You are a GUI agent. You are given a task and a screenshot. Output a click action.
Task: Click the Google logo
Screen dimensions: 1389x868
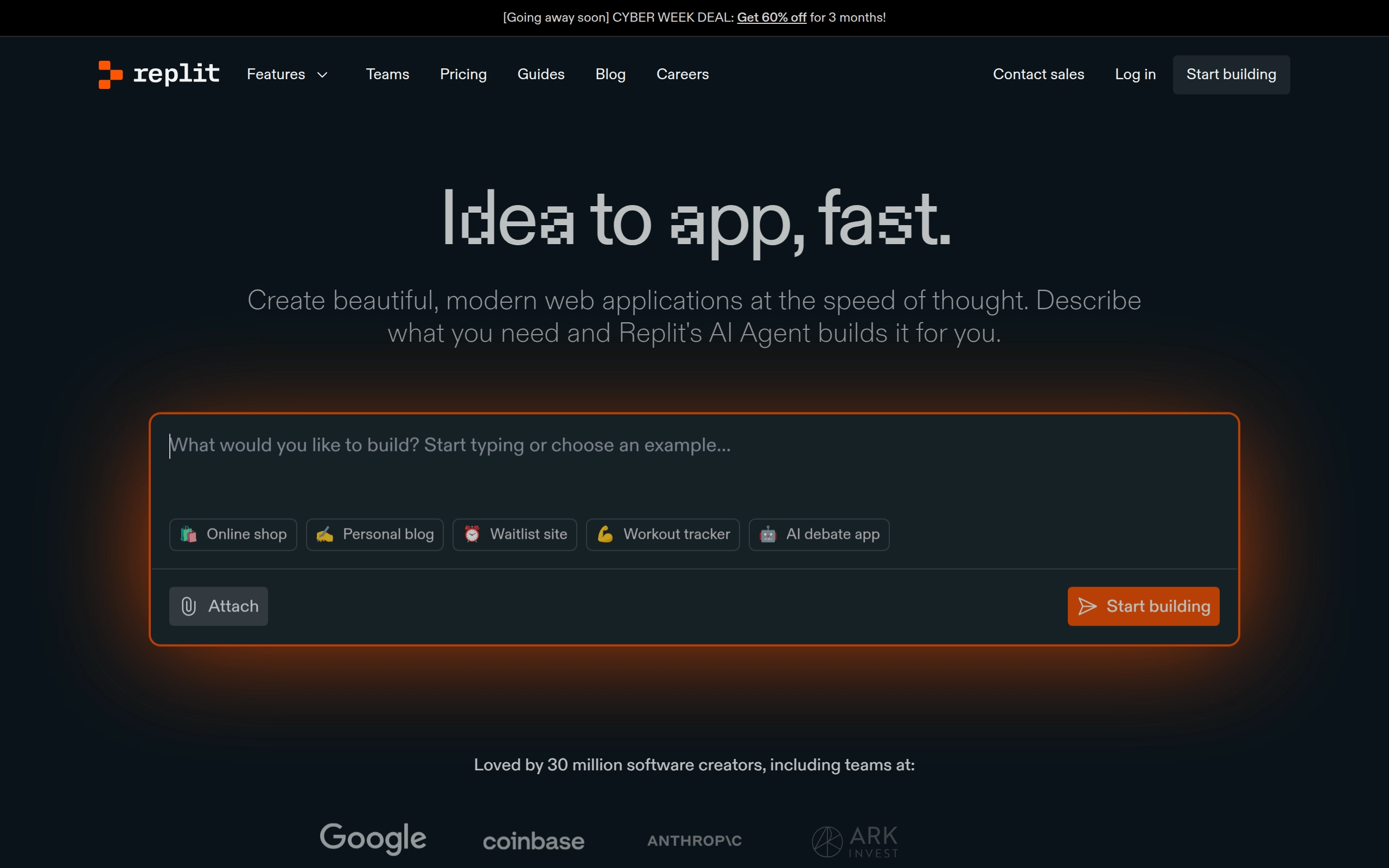point(373,838)
